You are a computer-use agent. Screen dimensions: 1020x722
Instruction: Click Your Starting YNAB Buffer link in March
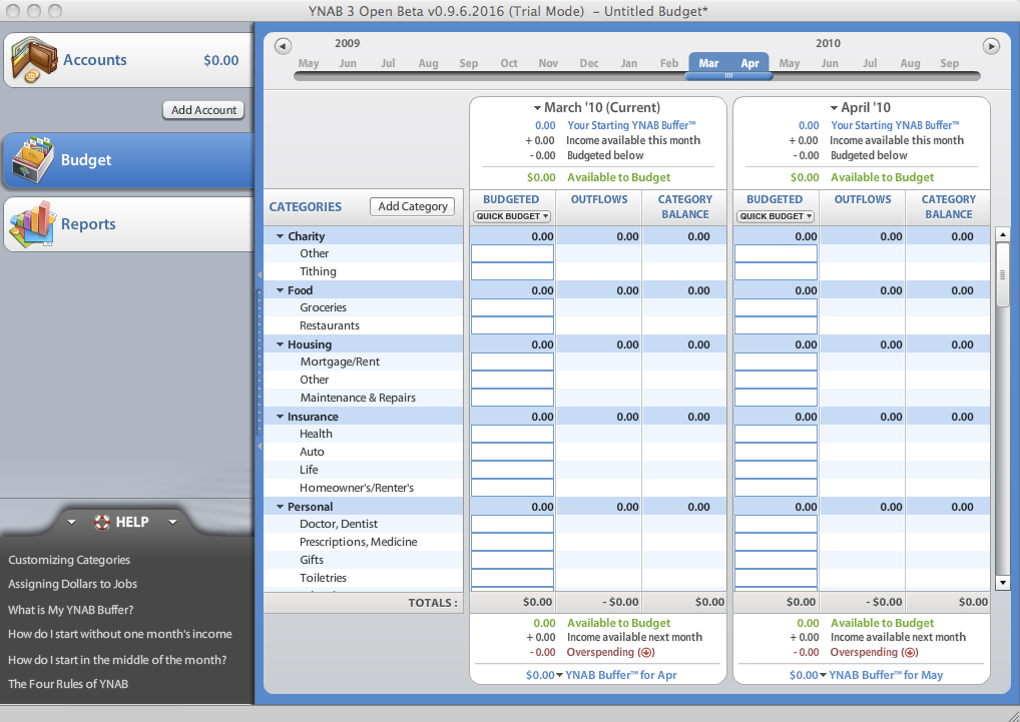631,126
